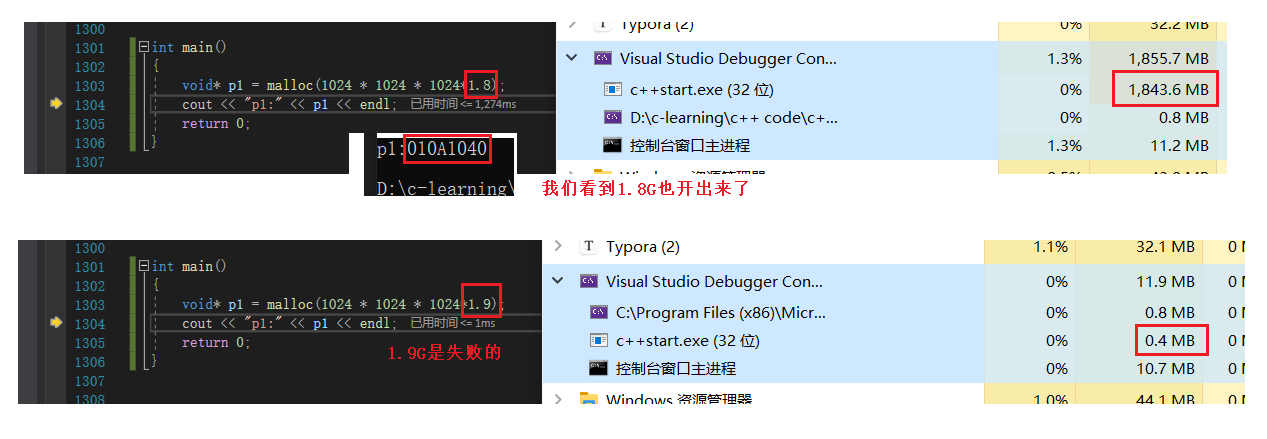Click the 1.1% CPU value for Typora
Image resolution: width=1267 pixels, height=439 pixels.
tap(1049, 246)
